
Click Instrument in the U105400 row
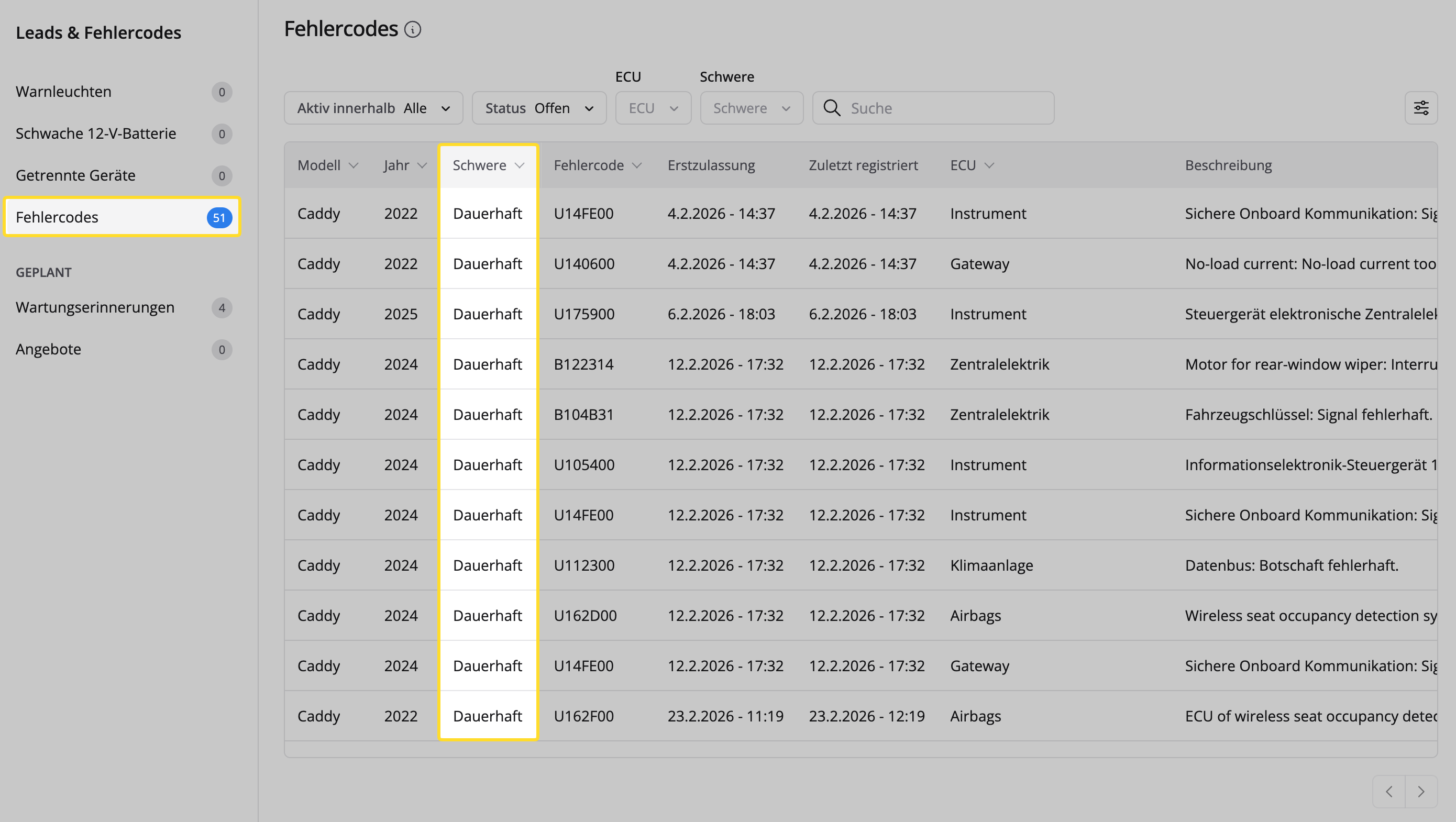pyautogui.click(x=988, y=465)
